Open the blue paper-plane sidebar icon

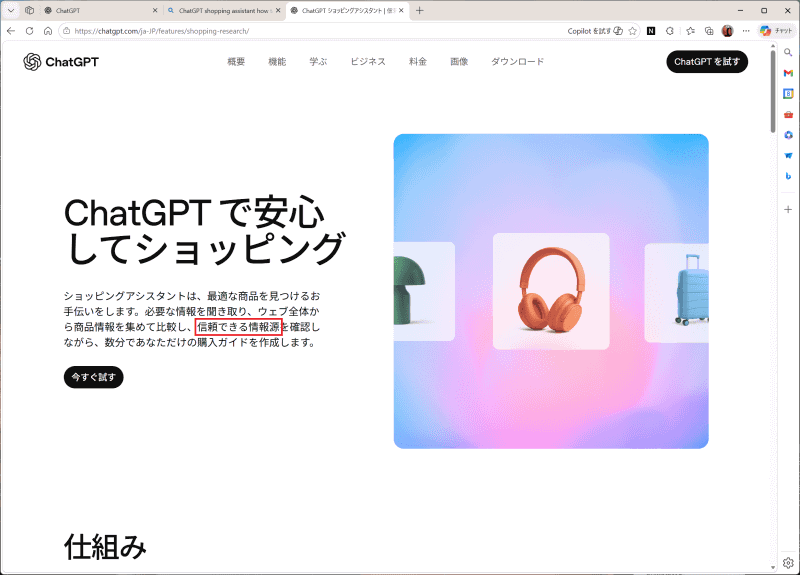click(788, 156)
